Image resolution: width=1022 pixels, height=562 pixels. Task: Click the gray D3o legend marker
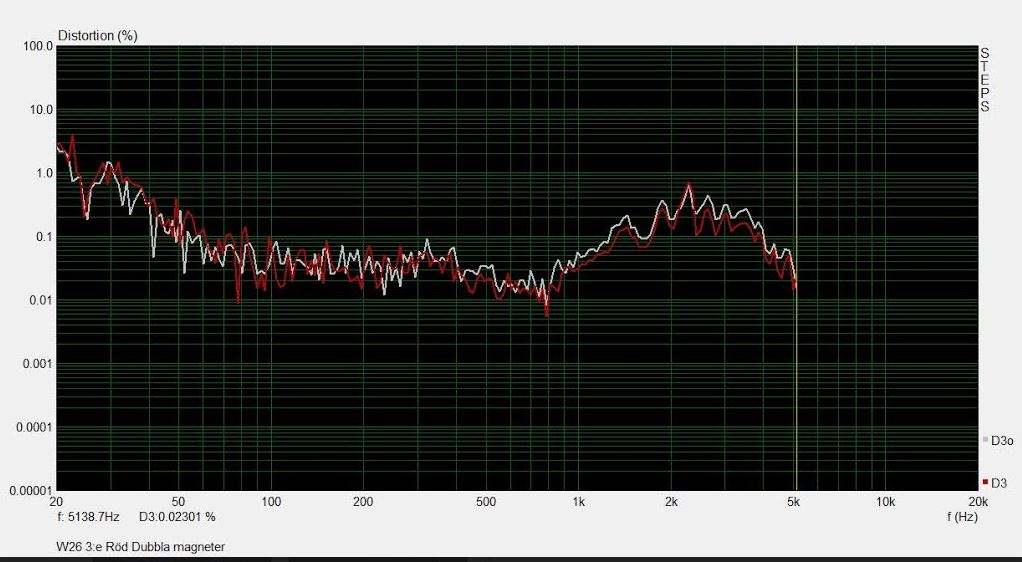point(985,439)
